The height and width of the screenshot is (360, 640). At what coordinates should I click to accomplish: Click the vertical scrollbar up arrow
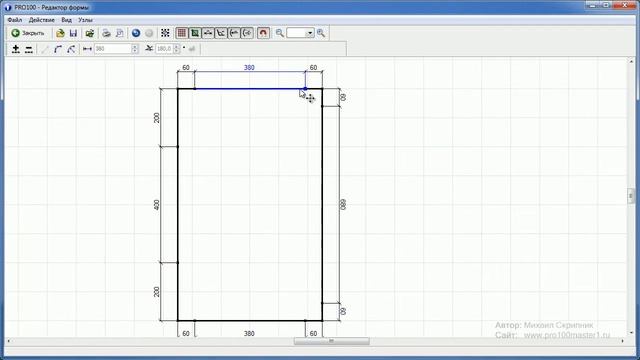[631, 61]
